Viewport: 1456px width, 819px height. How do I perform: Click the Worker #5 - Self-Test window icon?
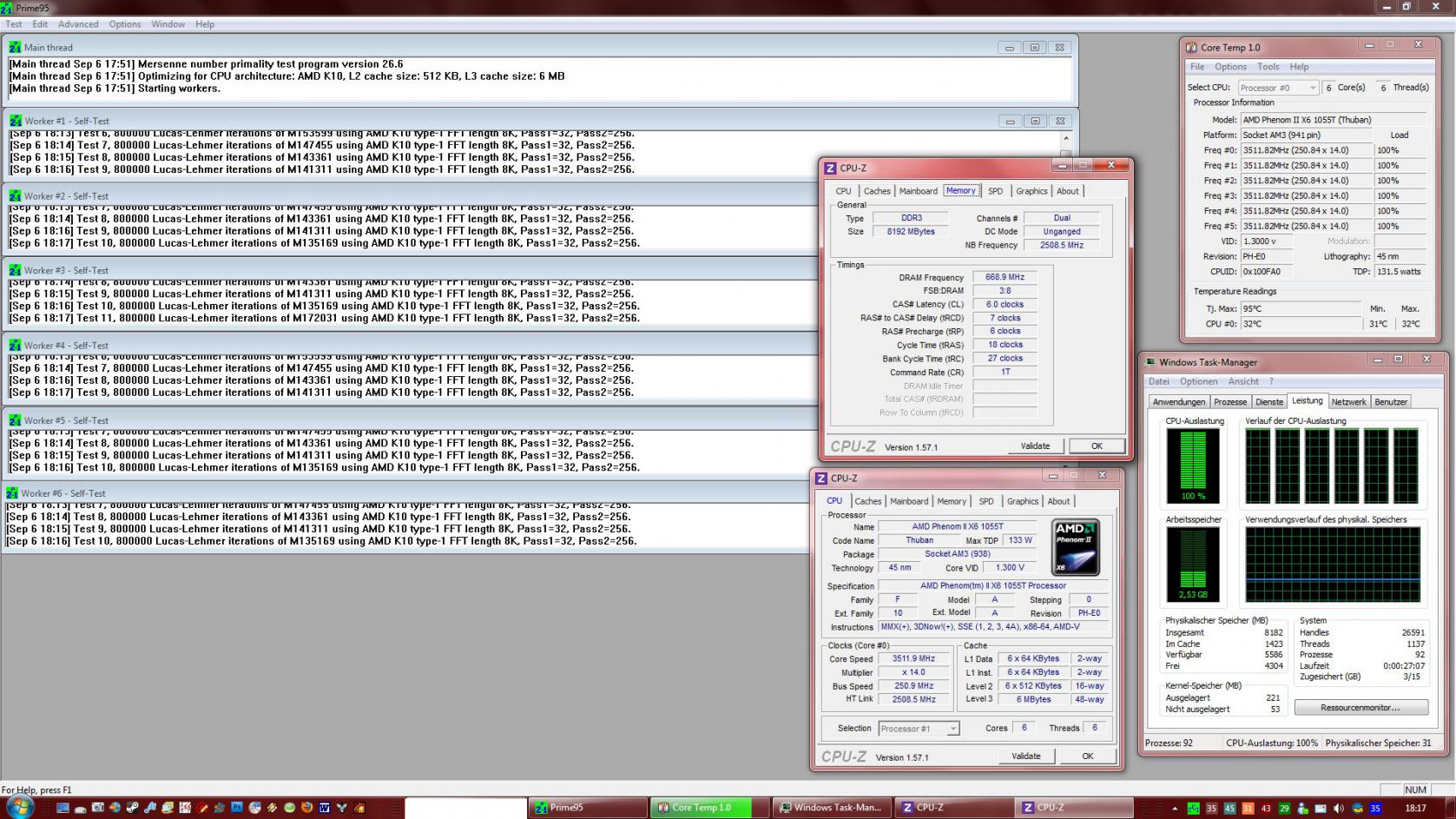click(x=15, y=420)
